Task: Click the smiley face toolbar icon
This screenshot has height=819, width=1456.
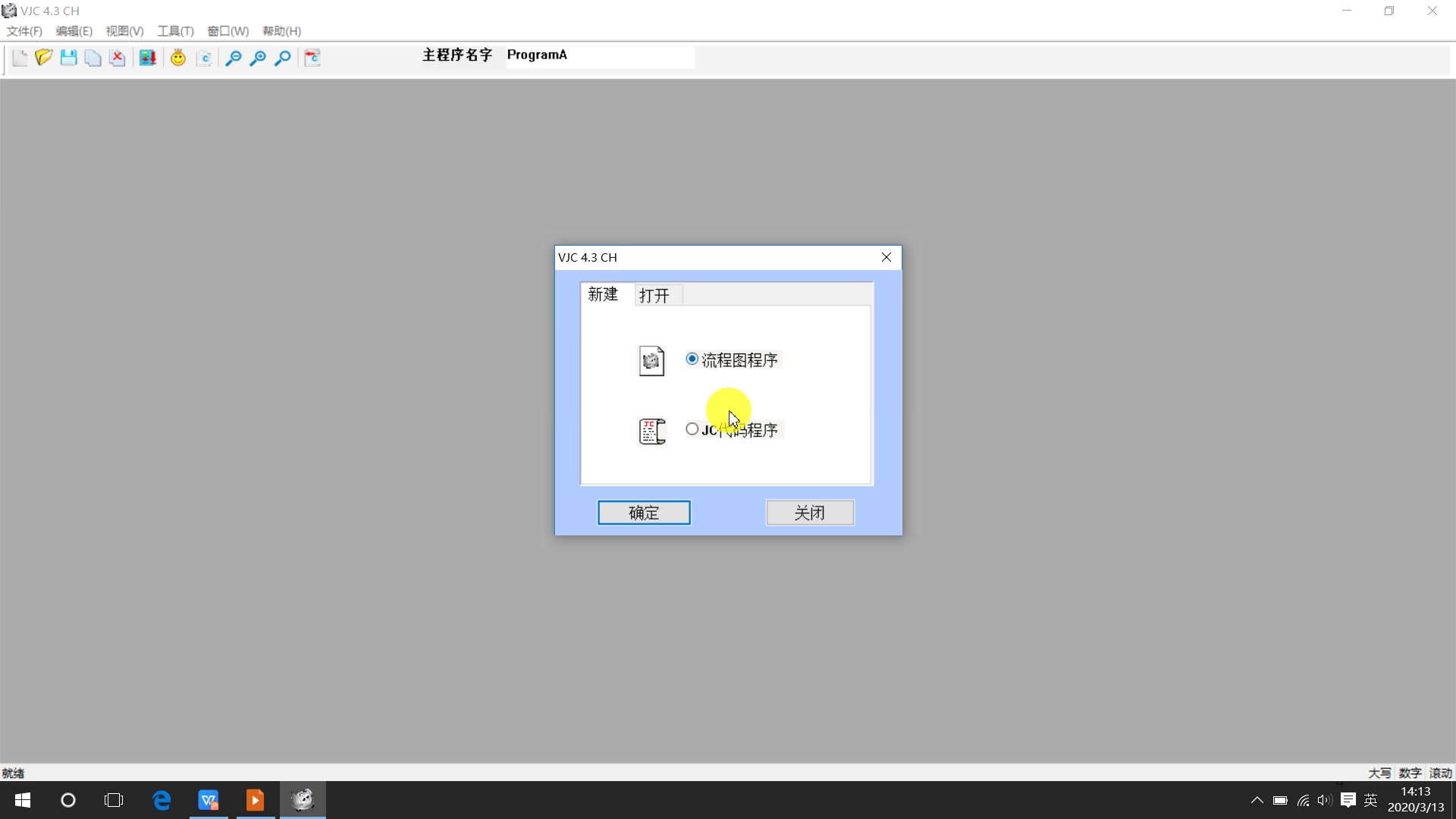Action: [x=178, y=58]
